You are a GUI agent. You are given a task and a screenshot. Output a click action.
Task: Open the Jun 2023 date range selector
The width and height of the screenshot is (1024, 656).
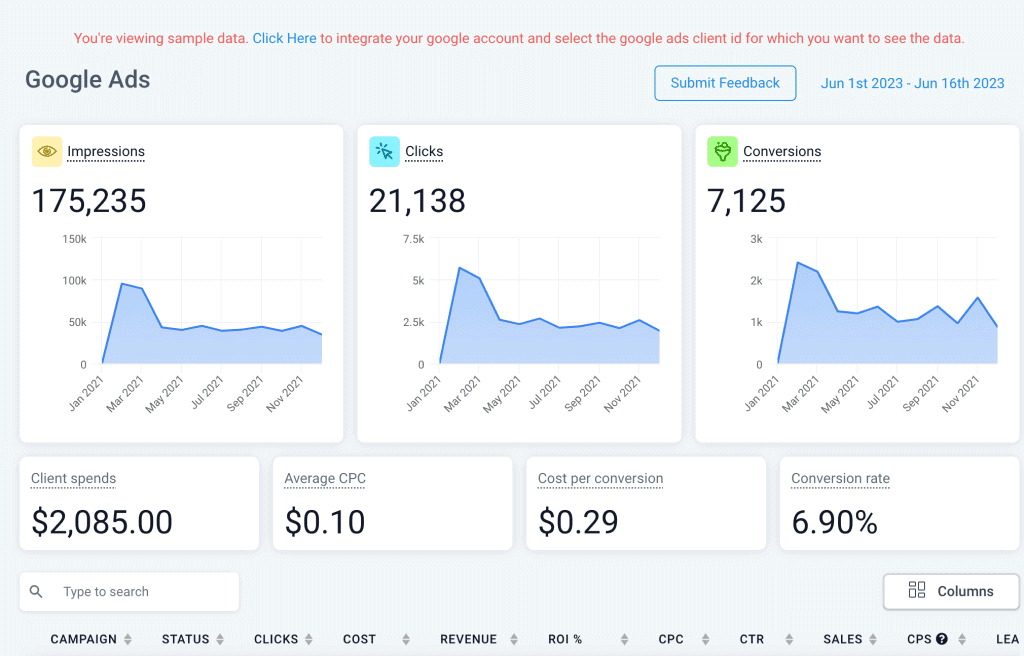912,83
